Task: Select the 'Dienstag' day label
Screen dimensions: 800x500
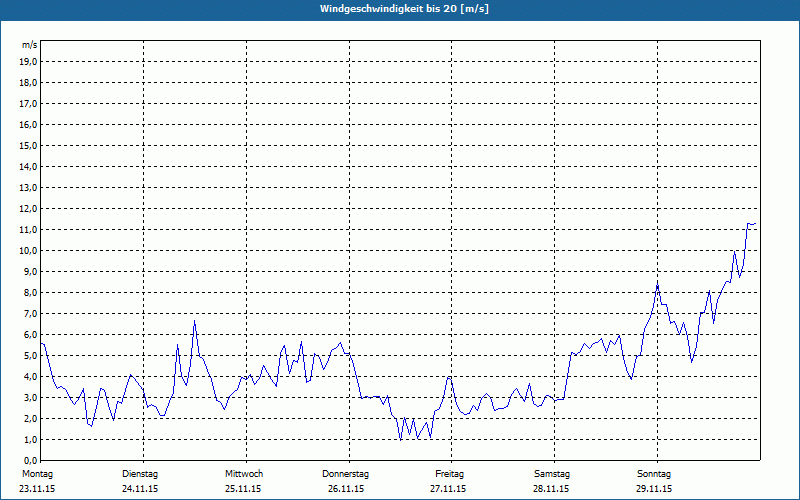Action: [x=140, y=474]
